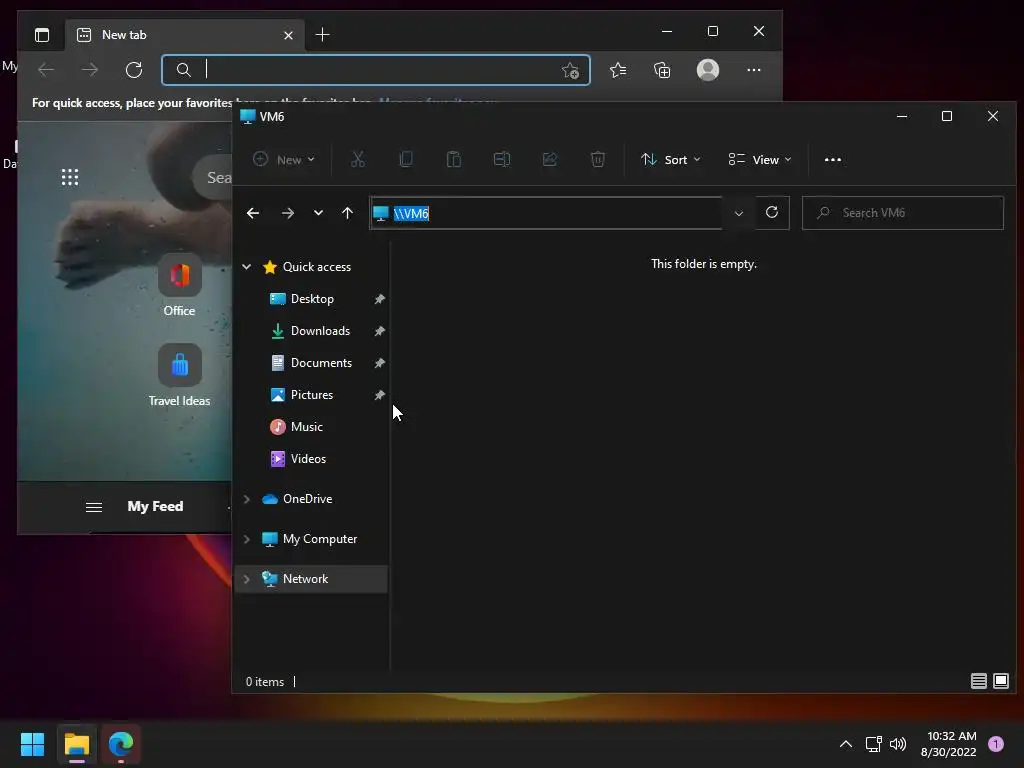The image size is (1024, 768).
Task: Open the apps grid launcher on new tab page
Action: tap(70, 177)
